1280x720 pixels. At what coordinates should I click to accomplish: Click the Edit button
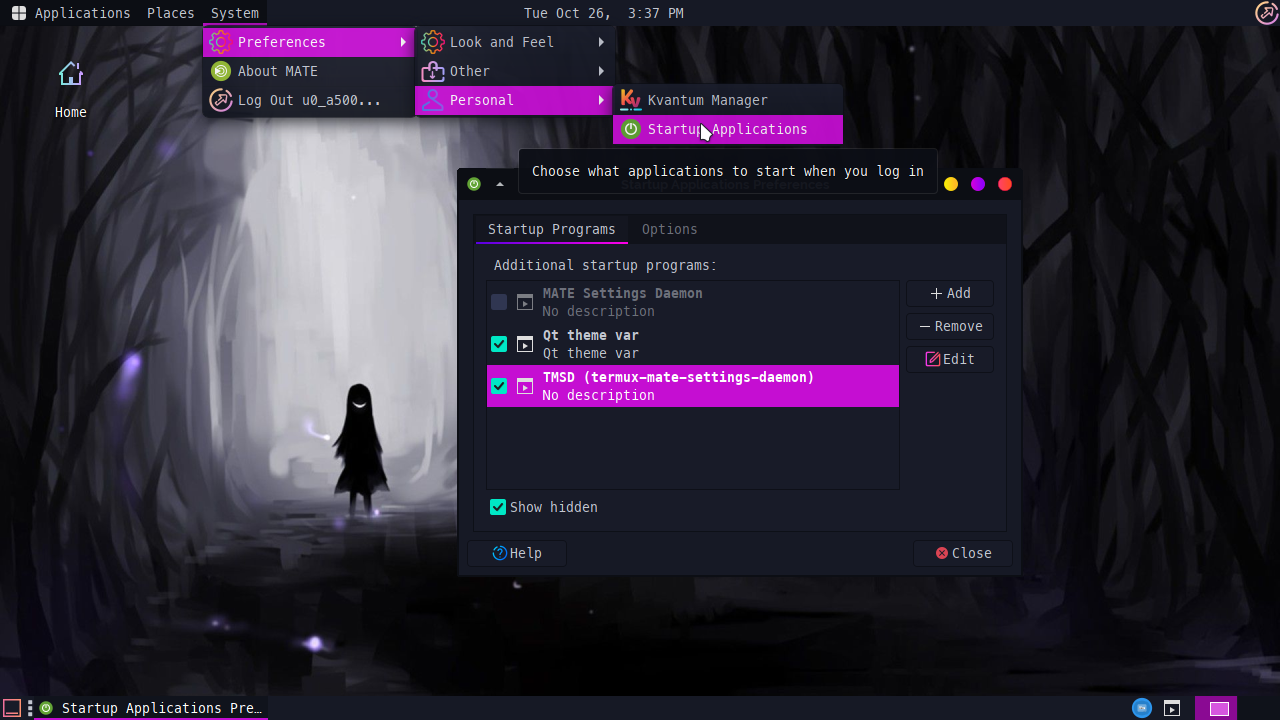pyautogui.click(x=950, y=359)
